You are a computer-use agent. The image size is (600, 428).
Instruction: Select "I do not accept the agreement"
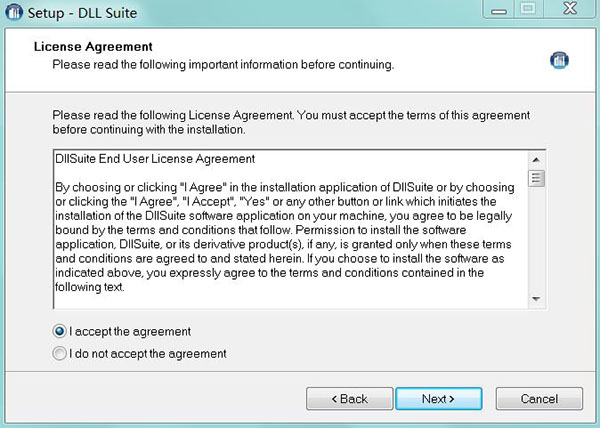click(x=61, y=353)
